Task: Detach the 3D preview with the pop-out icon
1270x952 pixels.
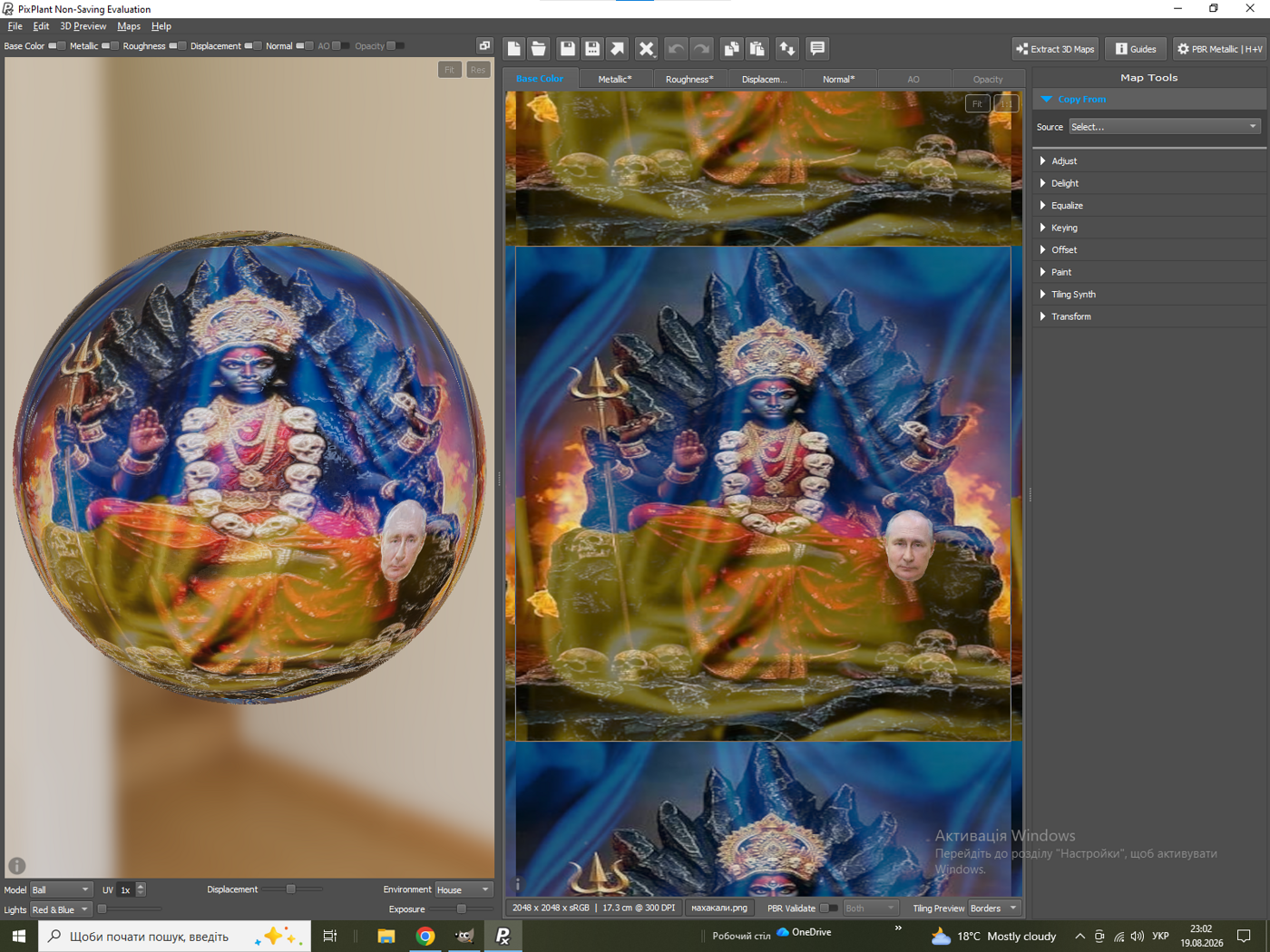Action: [x=484, y=45]
